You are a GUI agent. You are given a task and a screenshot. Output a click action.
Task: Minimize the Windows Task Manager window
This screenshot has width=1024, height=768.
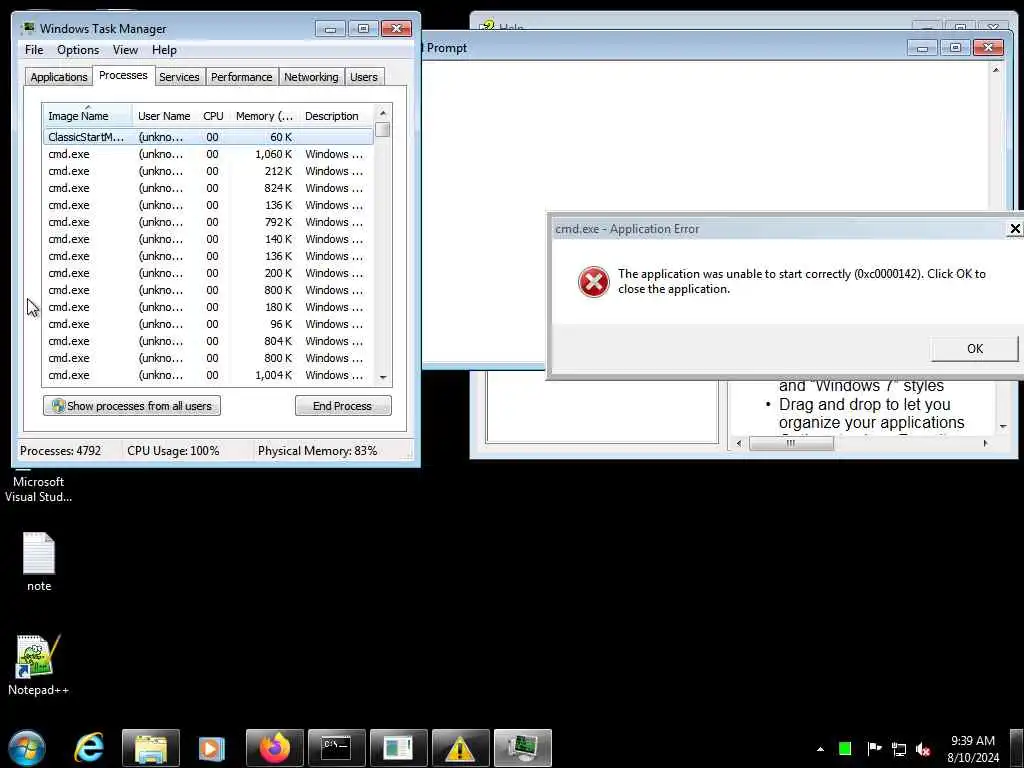[x=330, y=29]
